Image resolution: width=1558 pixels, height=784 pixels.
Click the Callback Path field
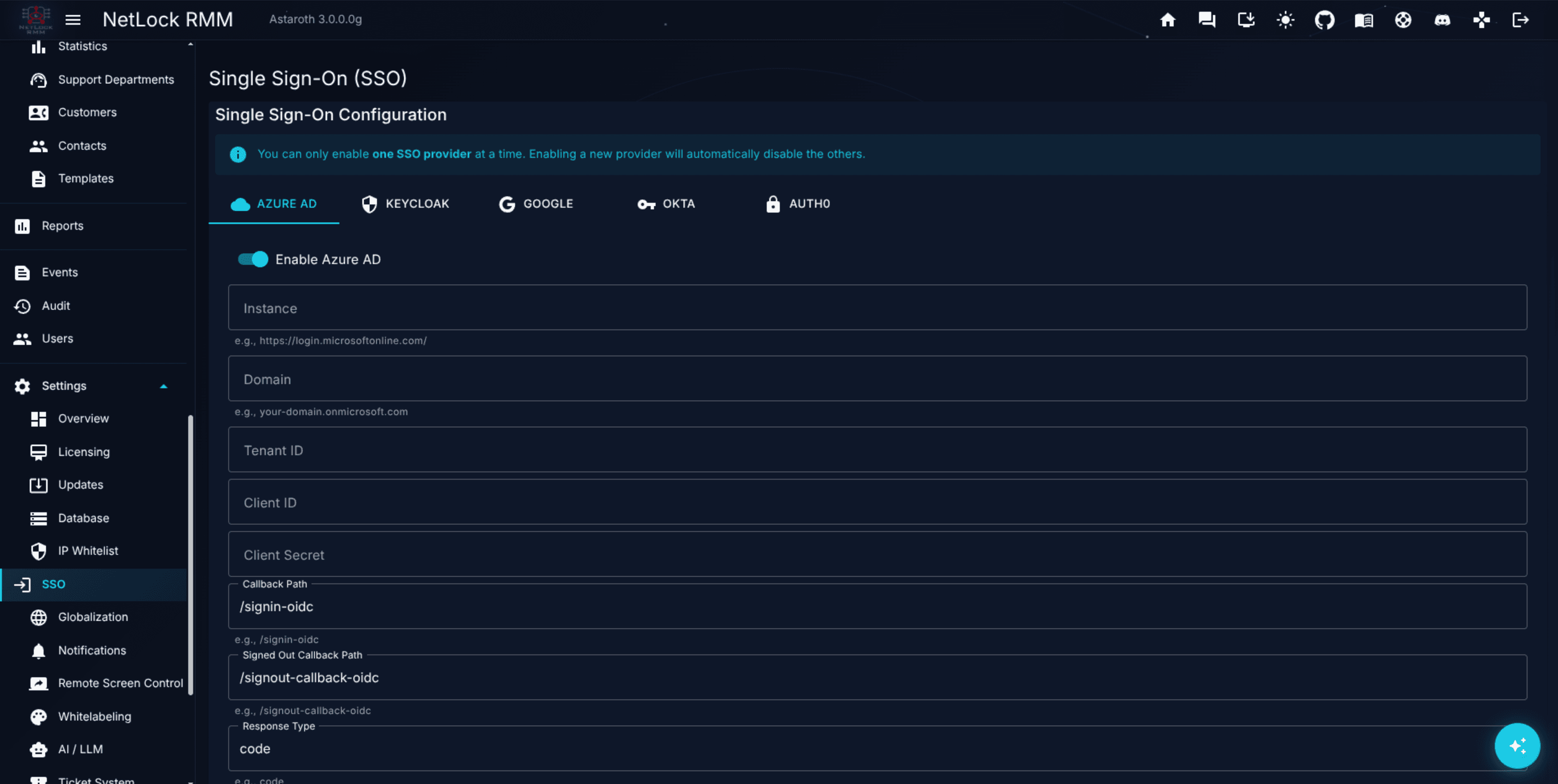[x=877, y=607]
